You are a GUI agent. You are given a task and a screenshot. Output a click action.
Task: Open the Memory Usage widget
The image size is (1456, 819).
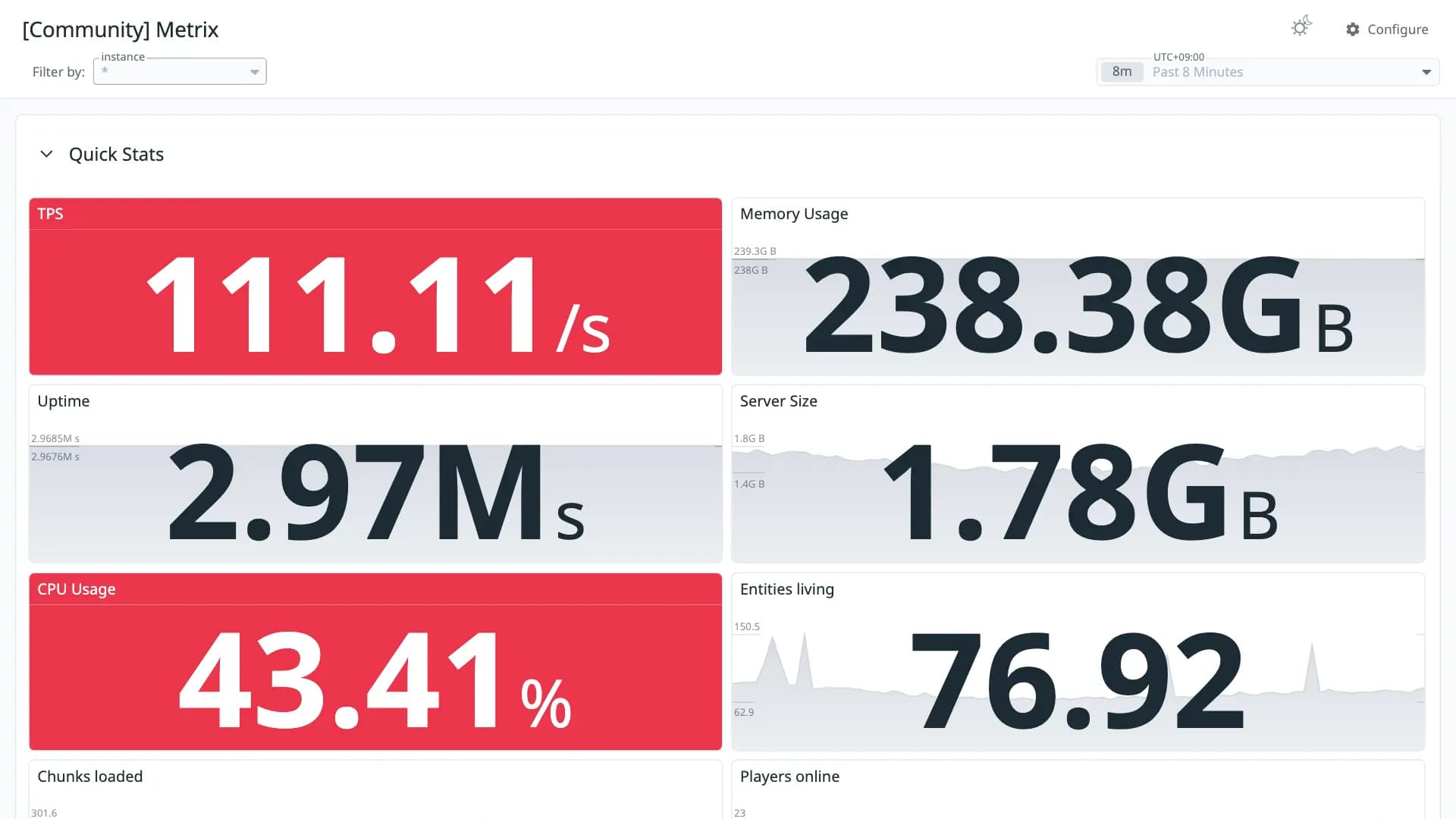tap(1078, 287)
